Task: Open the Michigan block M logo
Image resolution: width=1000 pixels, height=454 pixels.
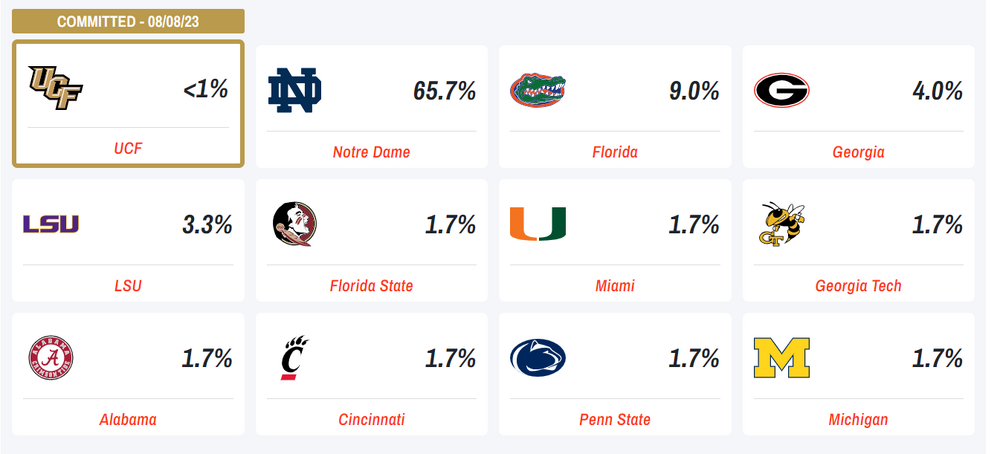Action: coord(782,357)
